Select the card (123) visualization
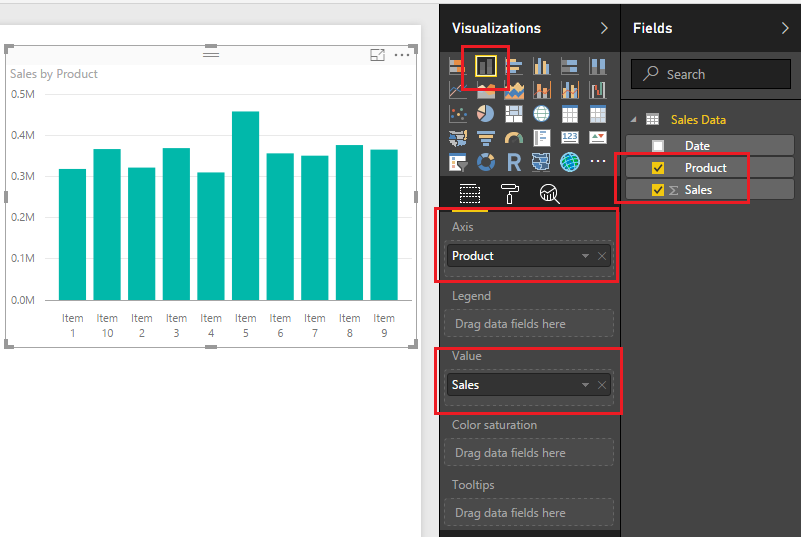The height and width of the screenshot is (537, 801). [x=570, y=137]
